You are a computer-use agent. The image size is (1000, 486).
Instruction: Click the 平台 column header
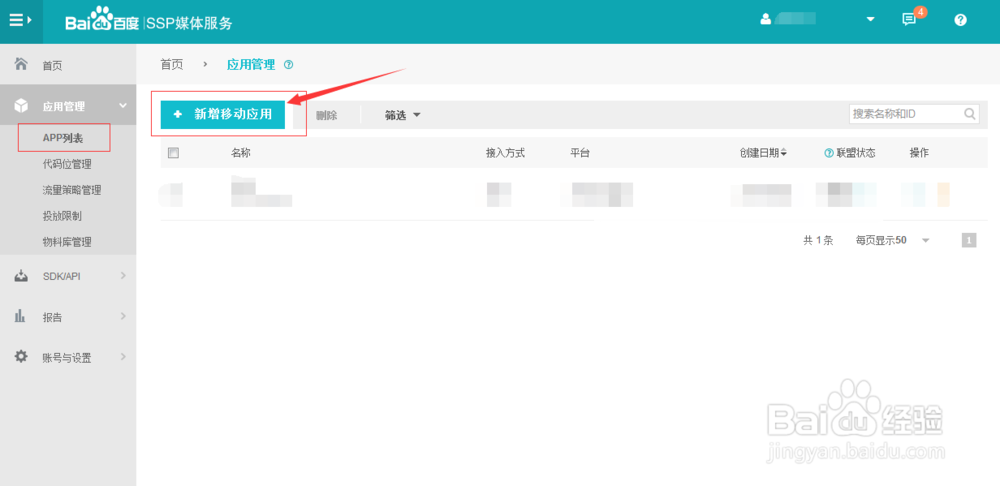click(580, 153)
